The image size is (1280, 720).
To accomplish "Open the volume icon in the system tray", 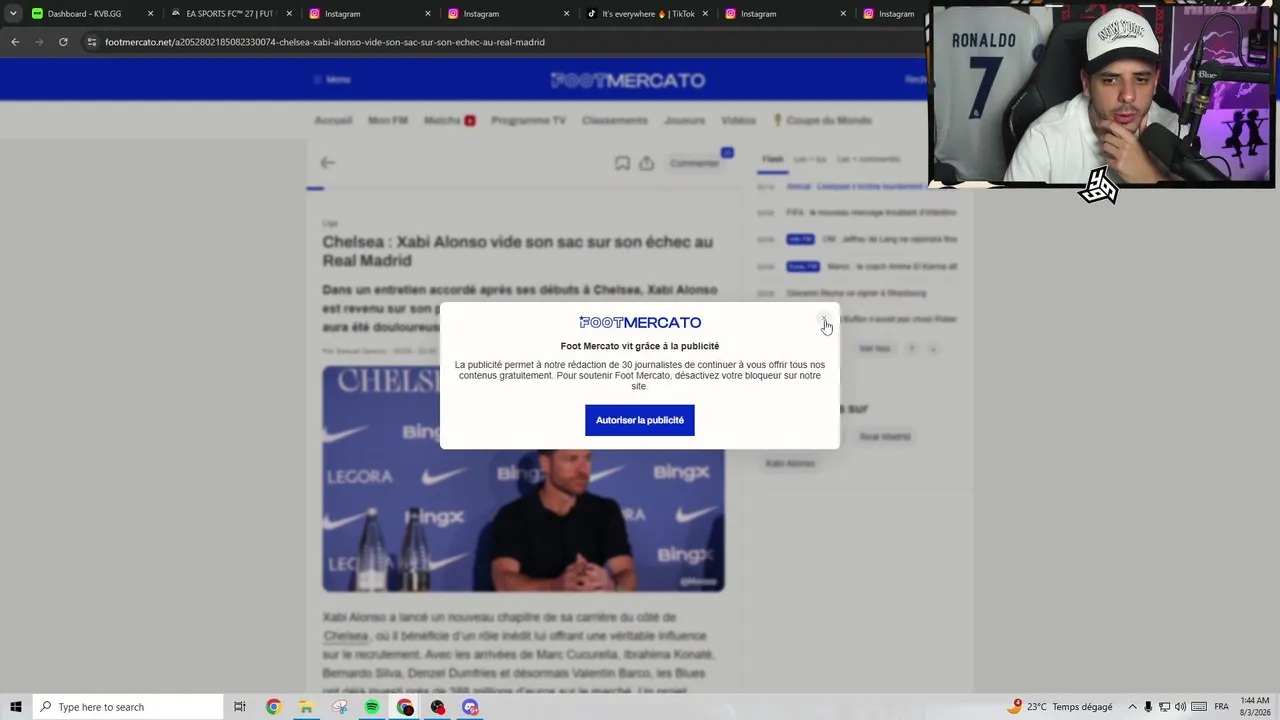I will point(1180,707).
